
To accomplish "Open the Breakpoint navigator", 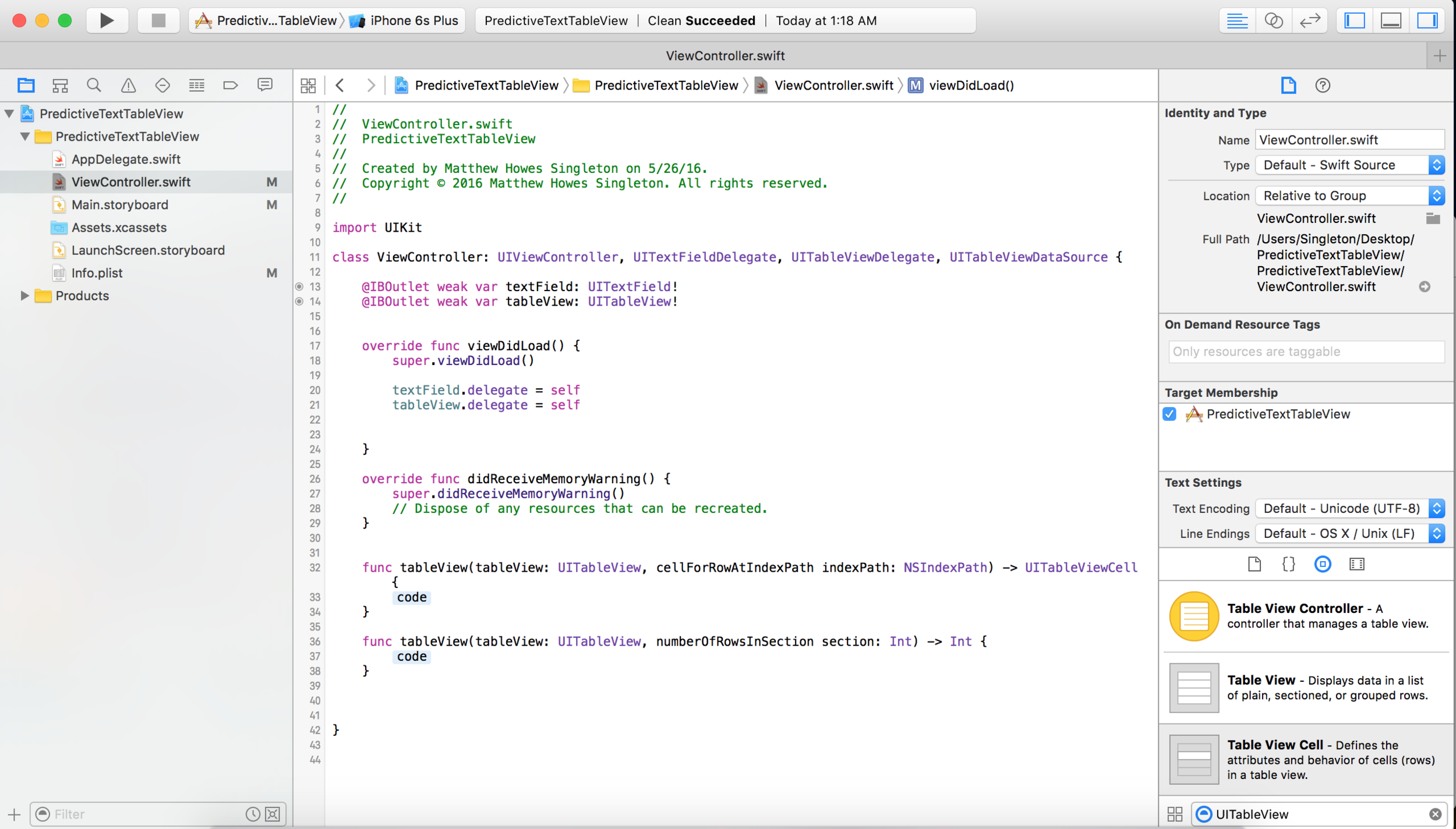I will click(x=231, y=86).
